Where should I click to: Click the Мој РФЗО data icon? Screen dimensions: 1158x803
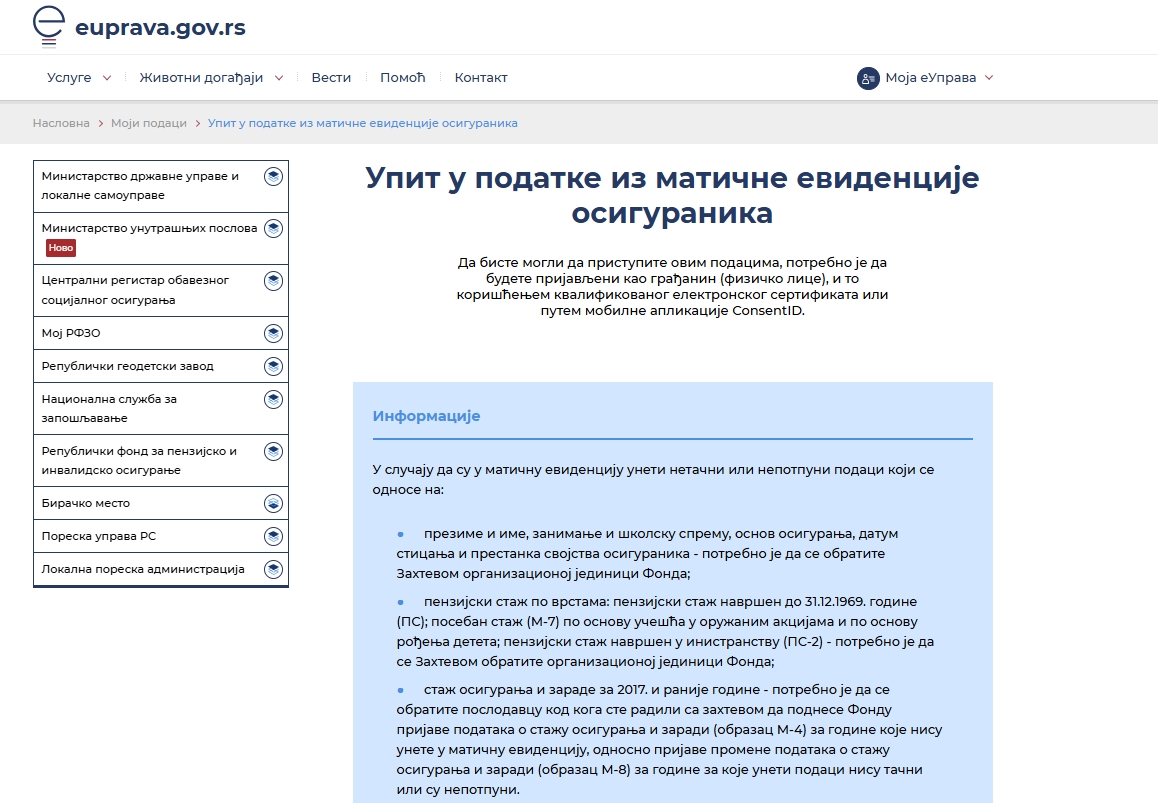click(x=272, y=332)
